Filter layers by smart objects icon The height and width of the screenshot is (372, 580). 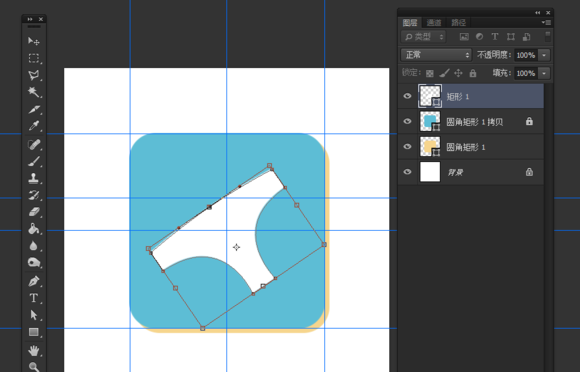point(526,37)
